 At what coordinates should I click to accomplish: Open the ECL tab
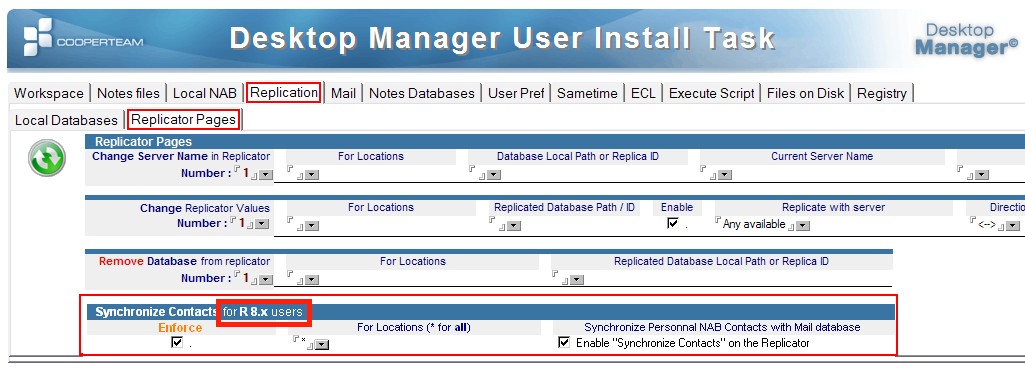click(643, 93)
